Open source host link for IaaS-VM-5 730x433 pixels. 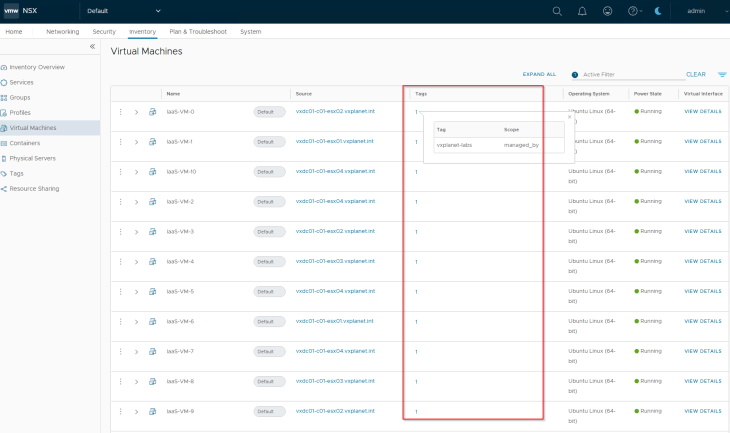[x=334, y=291]
